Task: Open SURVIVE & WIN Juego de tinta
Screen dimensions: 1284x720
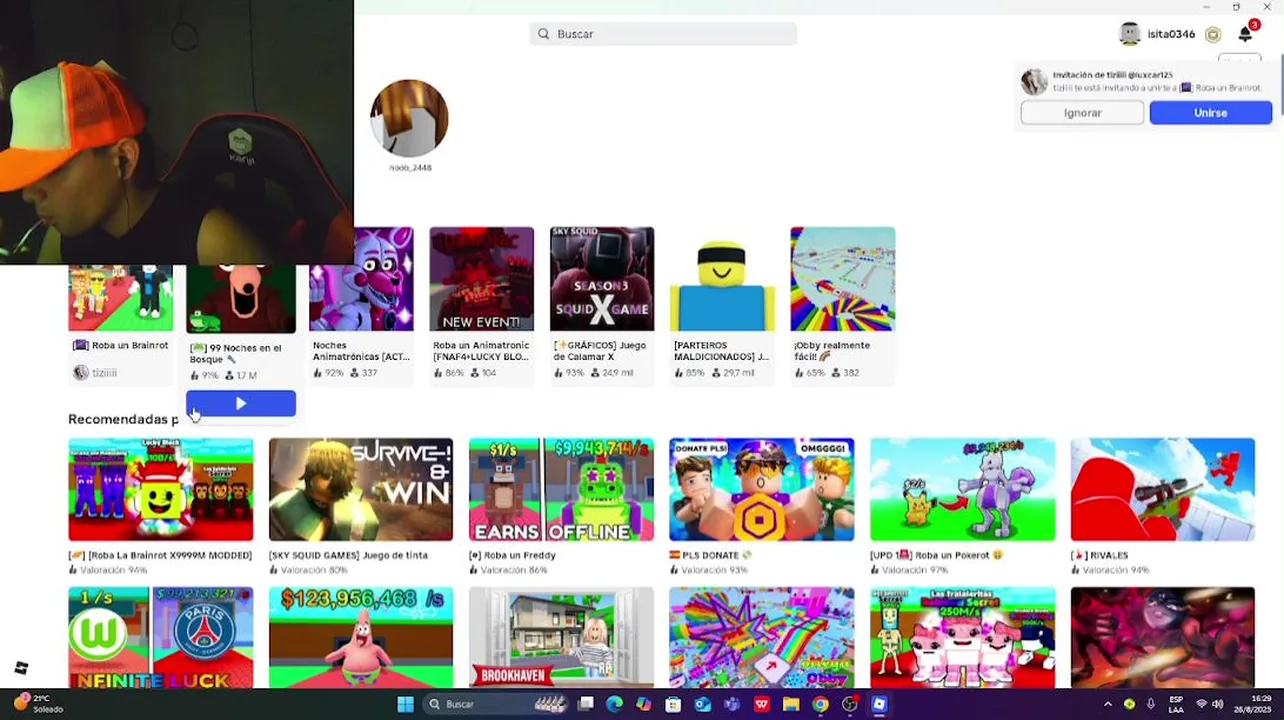Action: click(361, 490)
